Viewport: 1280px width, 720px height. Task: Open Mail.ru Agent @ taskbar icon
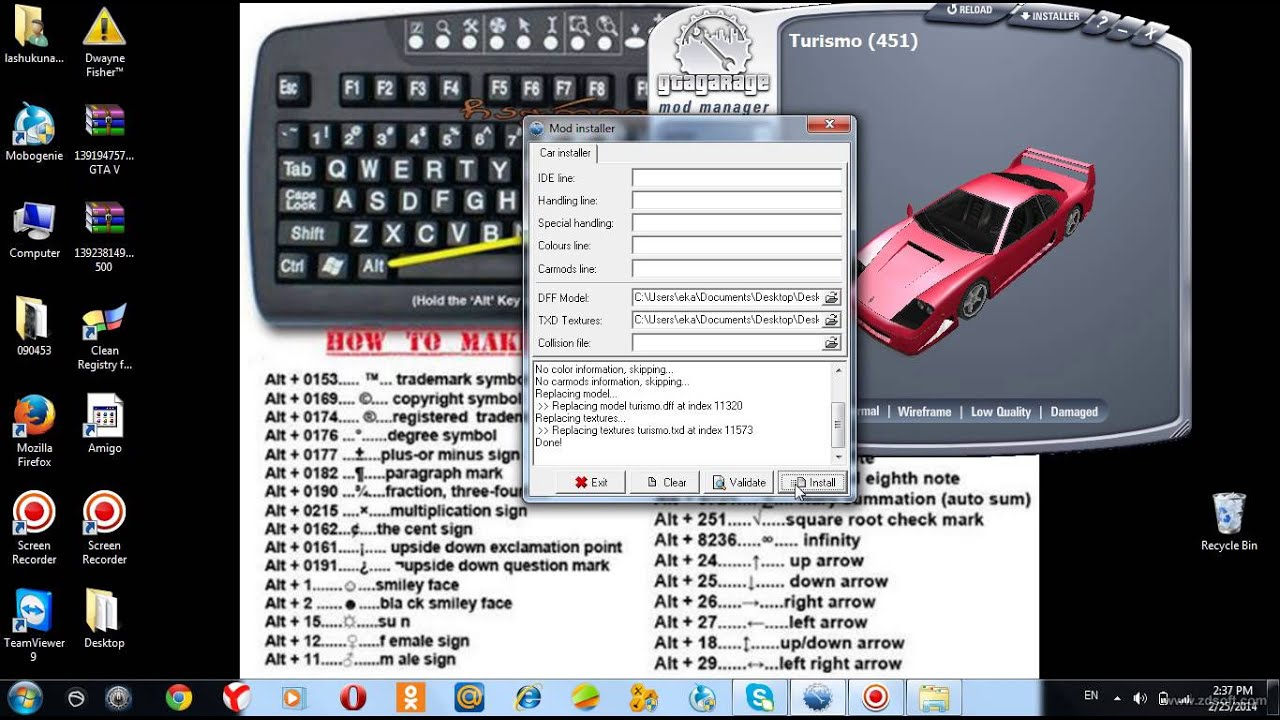click(x=469, y=697)
